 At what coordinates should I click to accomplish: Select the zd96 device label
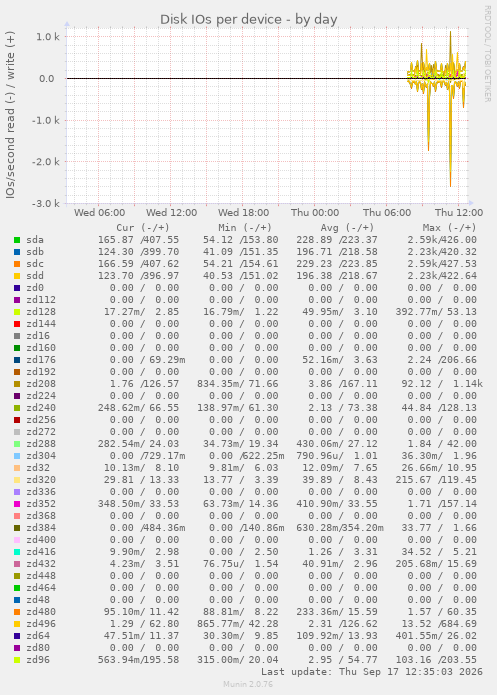click(x=38, y=660)
